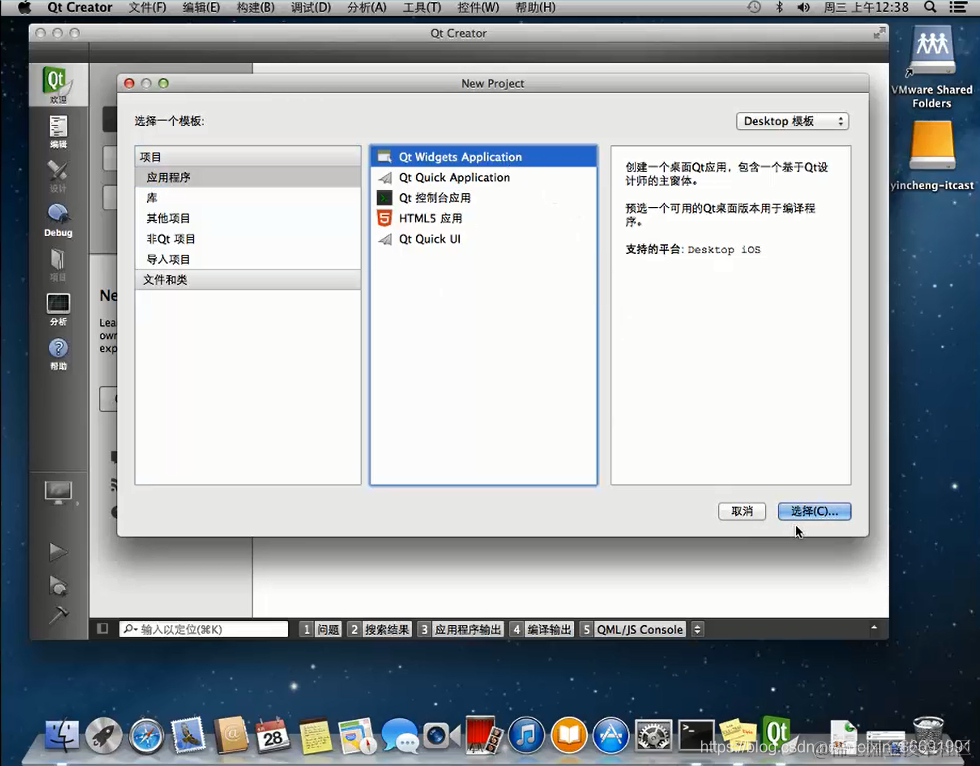
Task: Open the 4 编译输出 pane
Action: coord(542,629)
